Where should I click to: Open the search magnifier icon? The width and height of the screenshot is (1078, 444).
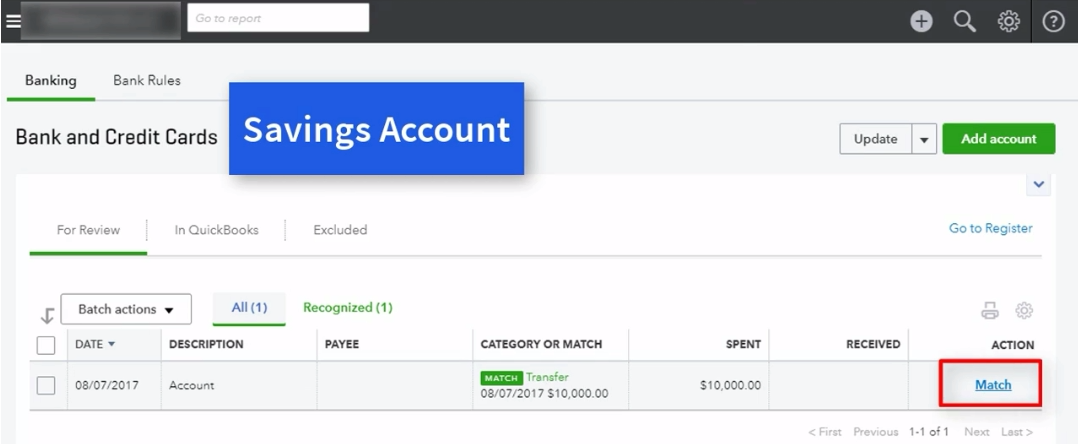pos(965,21)
